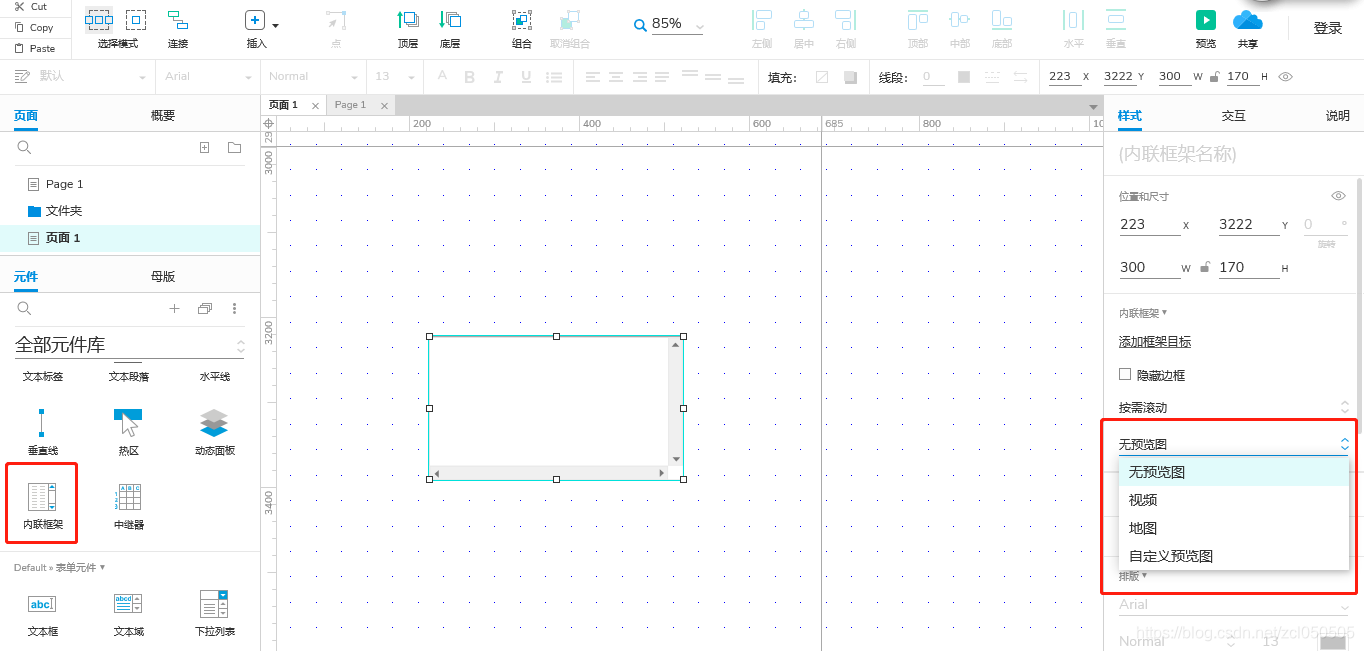Switch to the 概要 outline tab

(x=163, y=116)
